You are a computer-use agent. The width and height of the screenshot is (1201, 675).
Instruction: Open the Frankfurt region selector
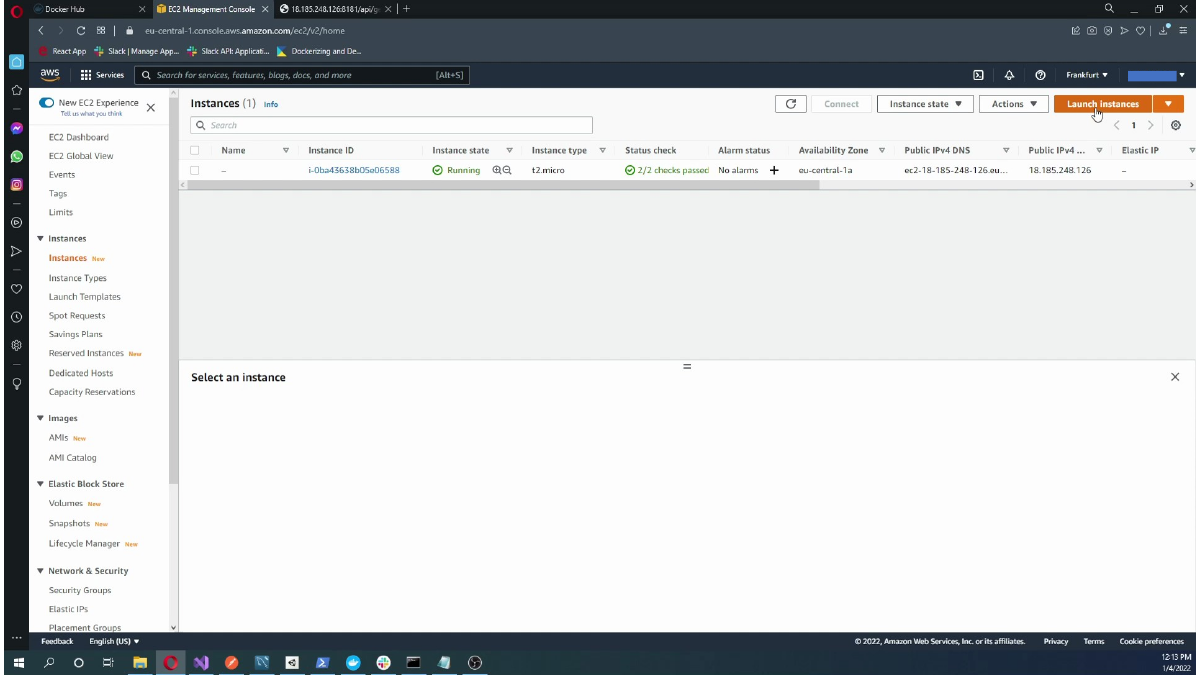click(1087, 75)
